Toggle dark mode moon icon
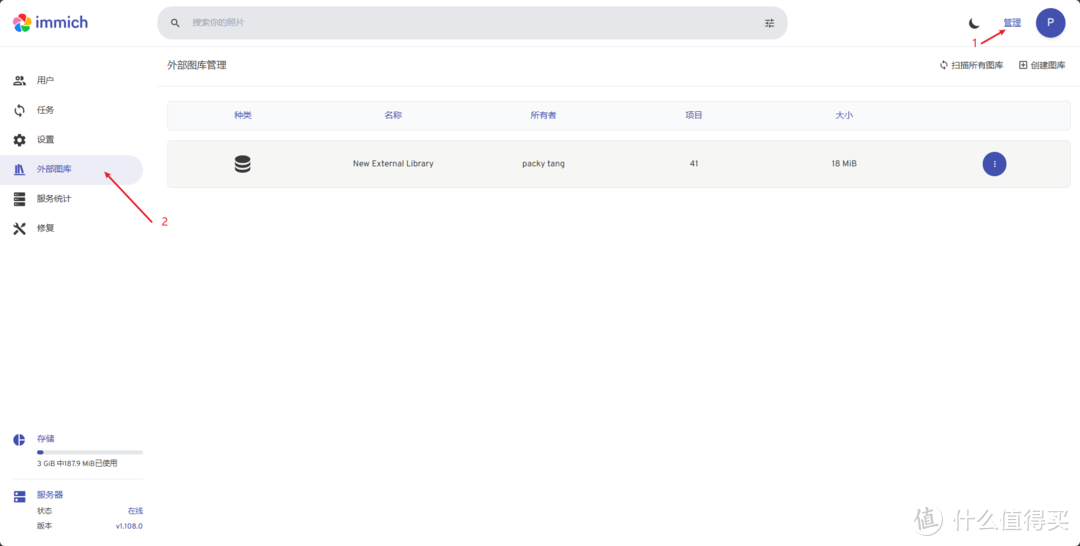 point(974,23)
